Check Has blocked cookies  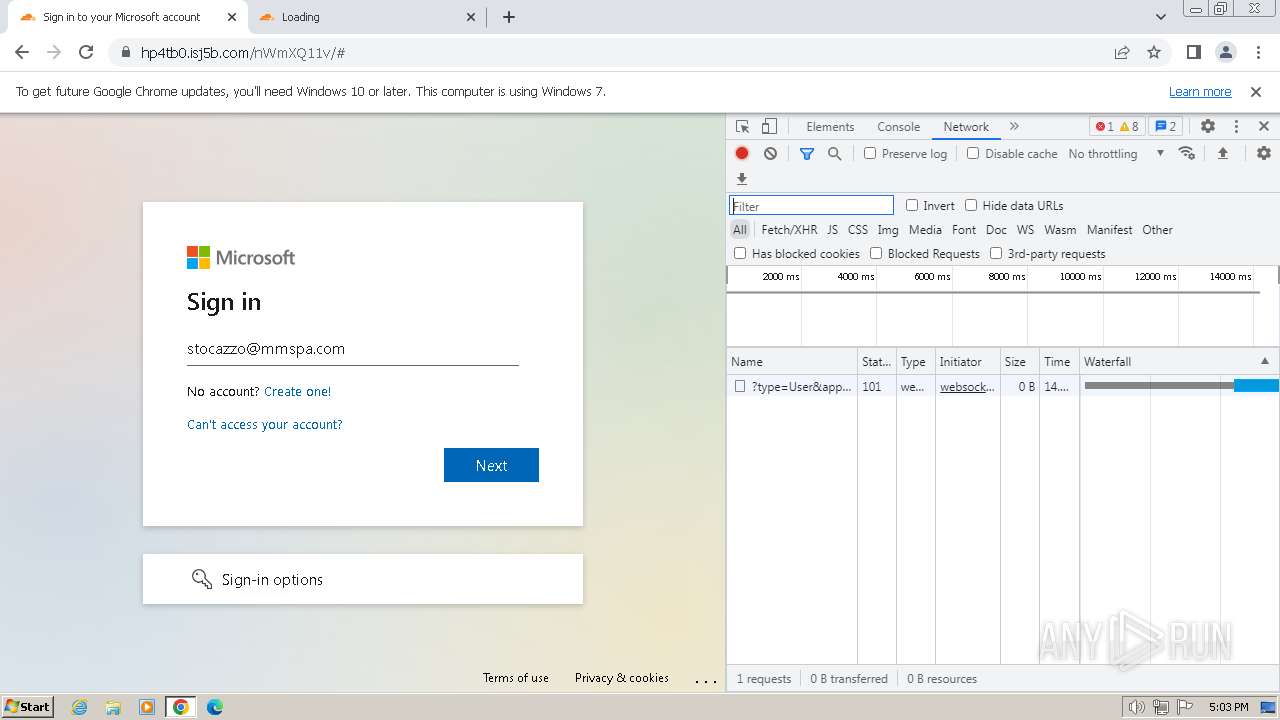point(740,254)
